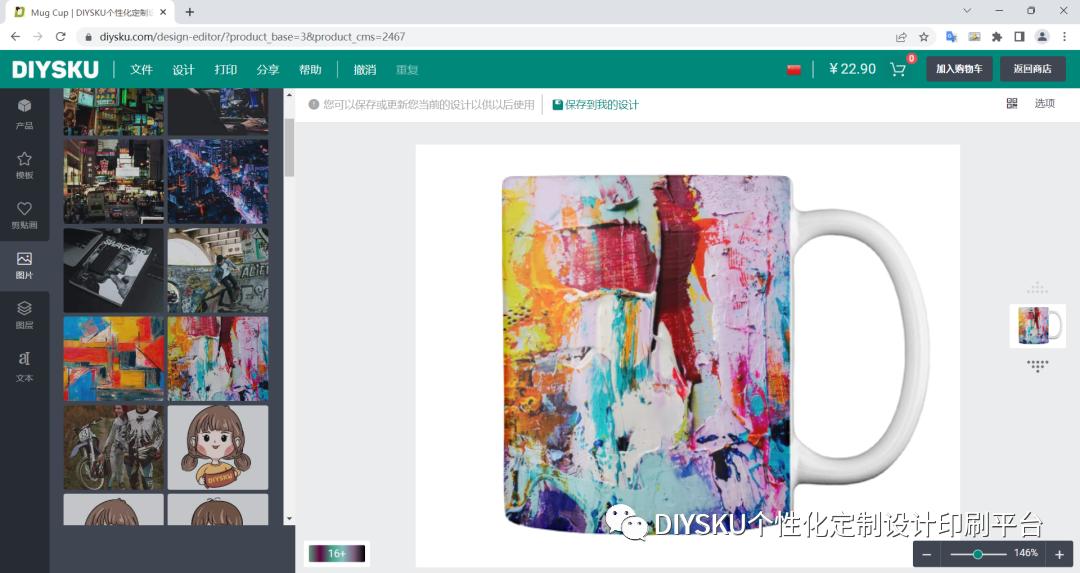Click the QR code icon near 选项
Screen dimensions: 1080x573
click(x=1012, y=103)
